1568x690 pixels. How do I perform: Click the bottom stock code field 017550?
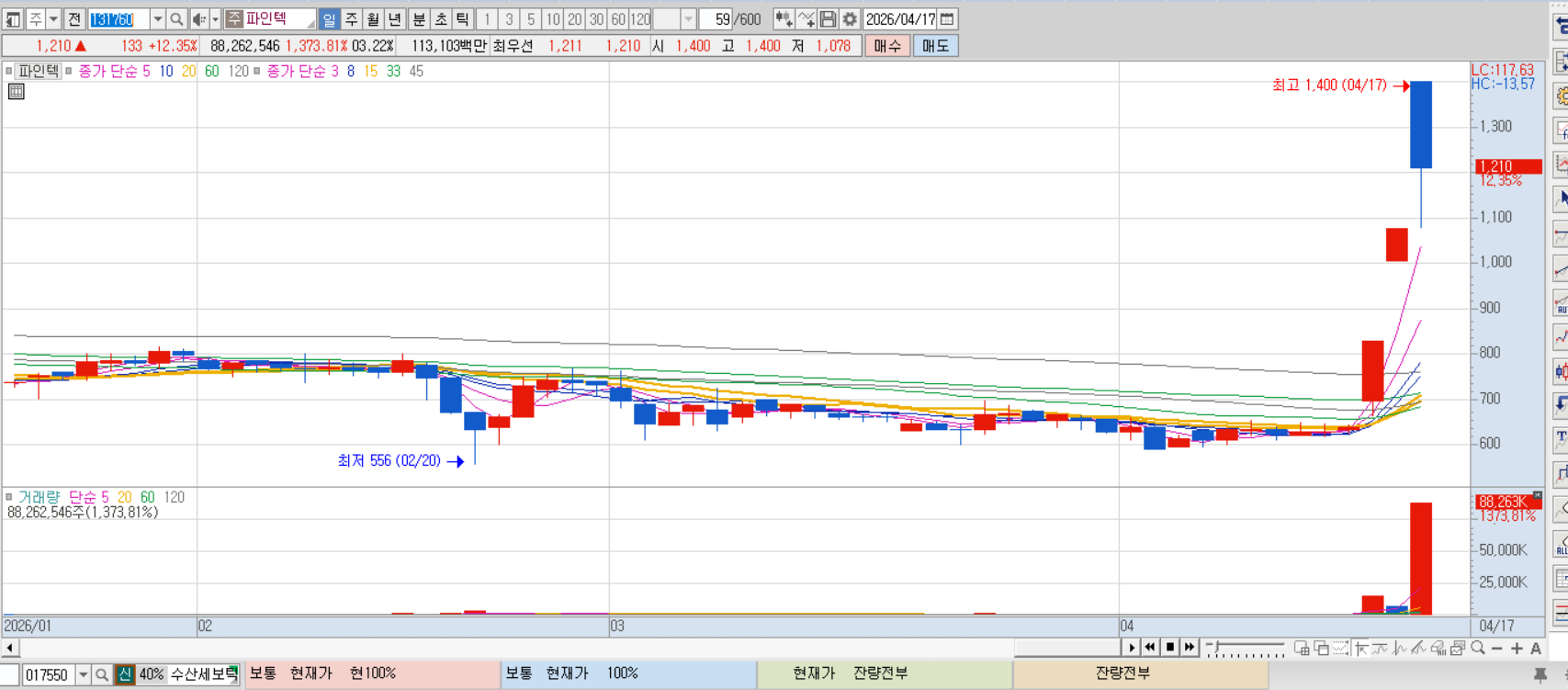(x=48, y=675)
